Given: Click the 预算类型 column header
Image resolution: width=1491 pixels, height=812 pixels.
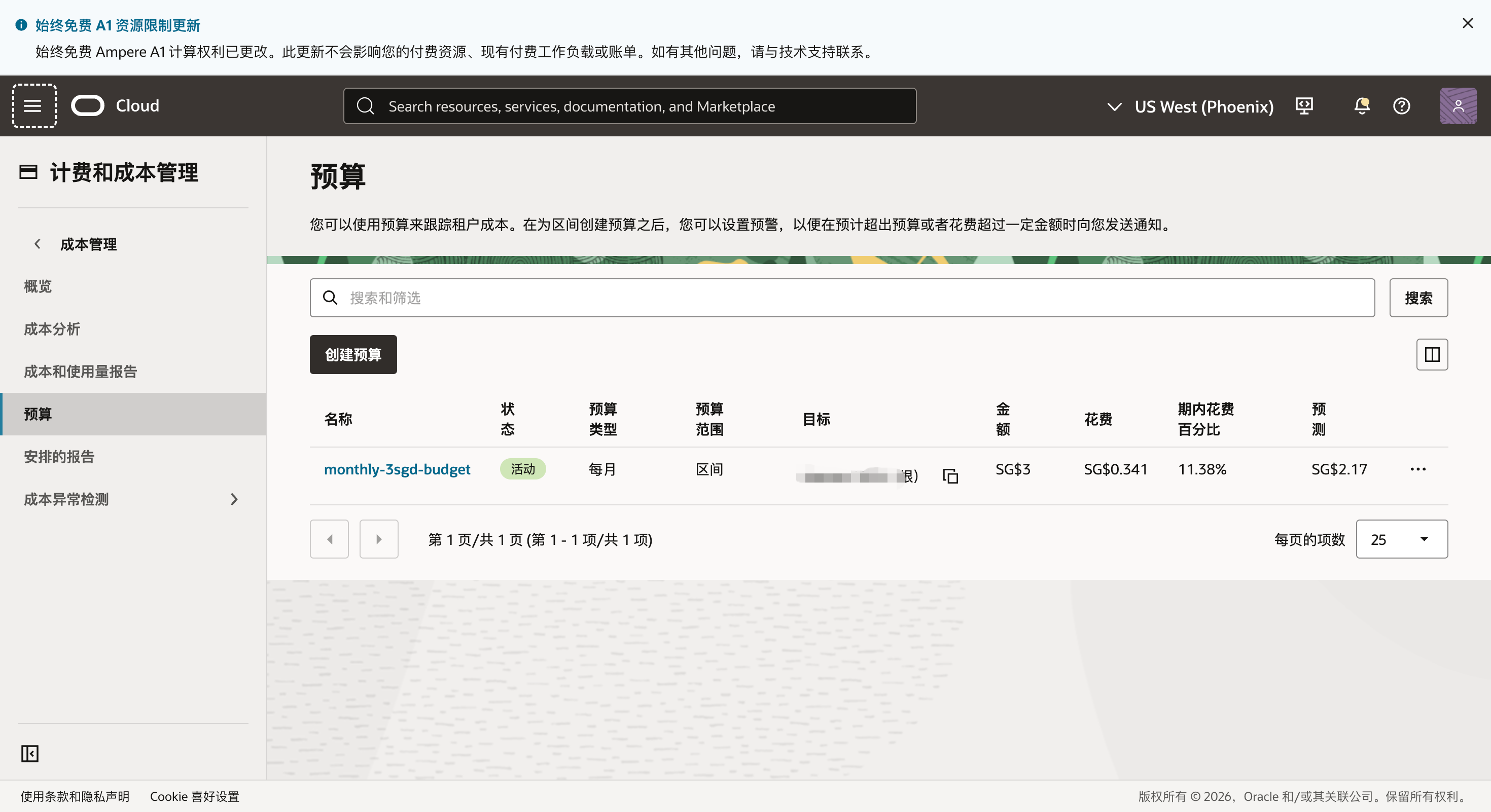Looking at the screenshot, I should point(603,419).
